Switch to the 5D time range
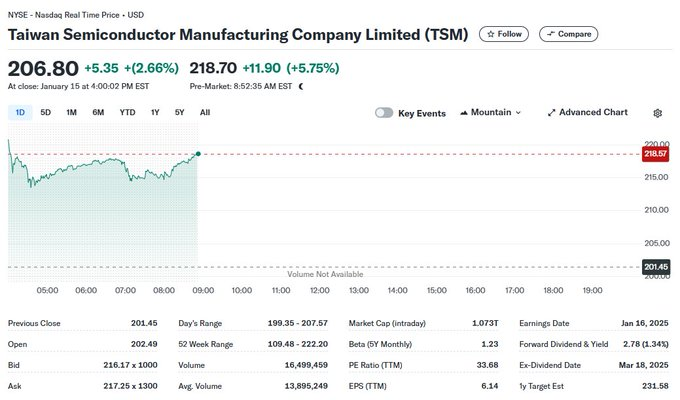 [46, 113]
